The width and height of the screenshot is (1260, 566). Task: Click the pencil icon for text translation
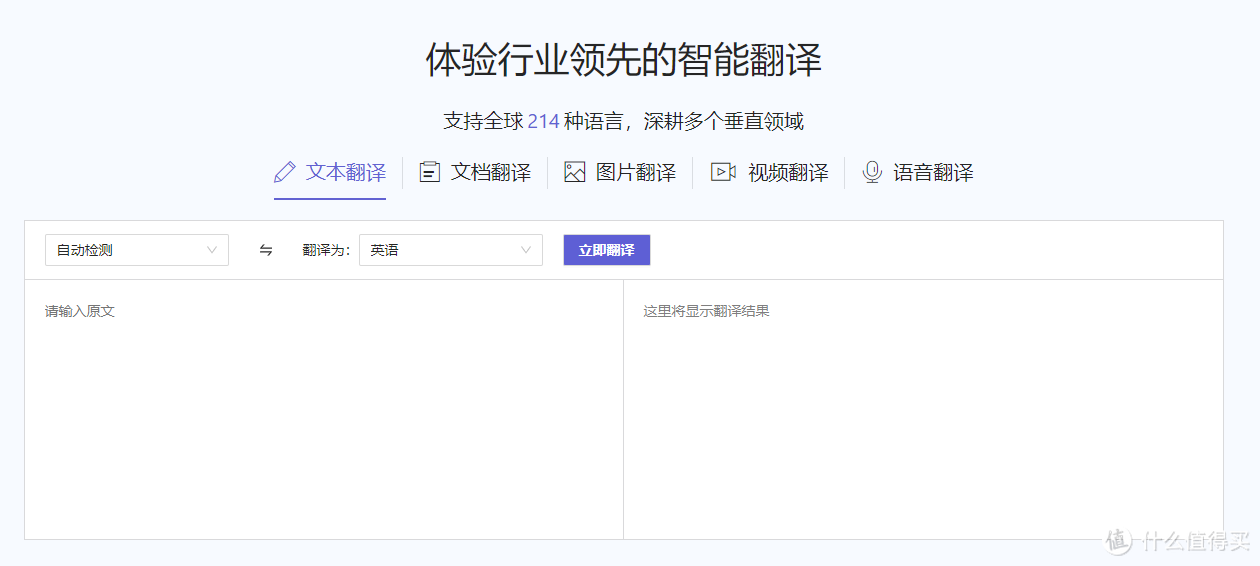click(x=285, y=172)
